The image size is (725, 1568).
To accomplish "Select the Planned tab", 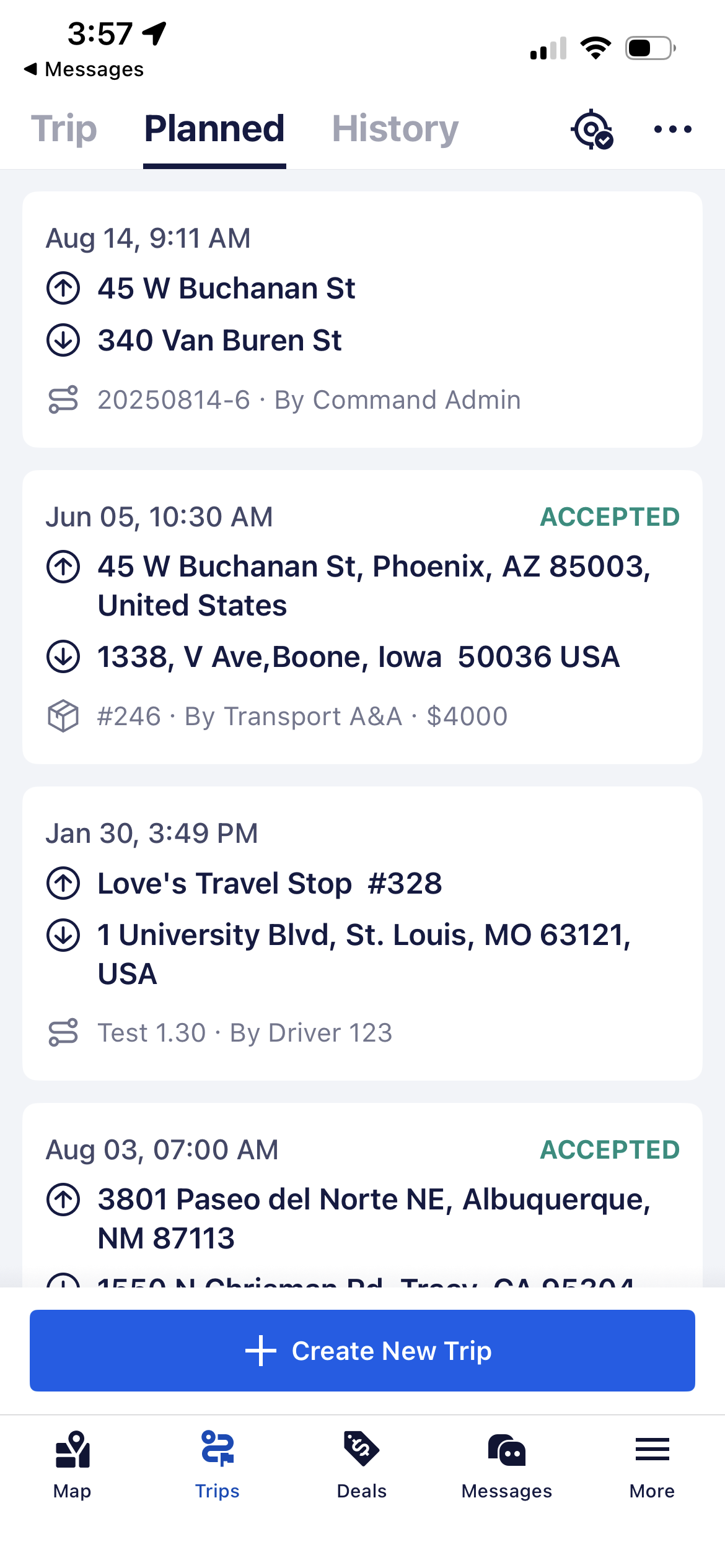I will [x=214, y=129].
